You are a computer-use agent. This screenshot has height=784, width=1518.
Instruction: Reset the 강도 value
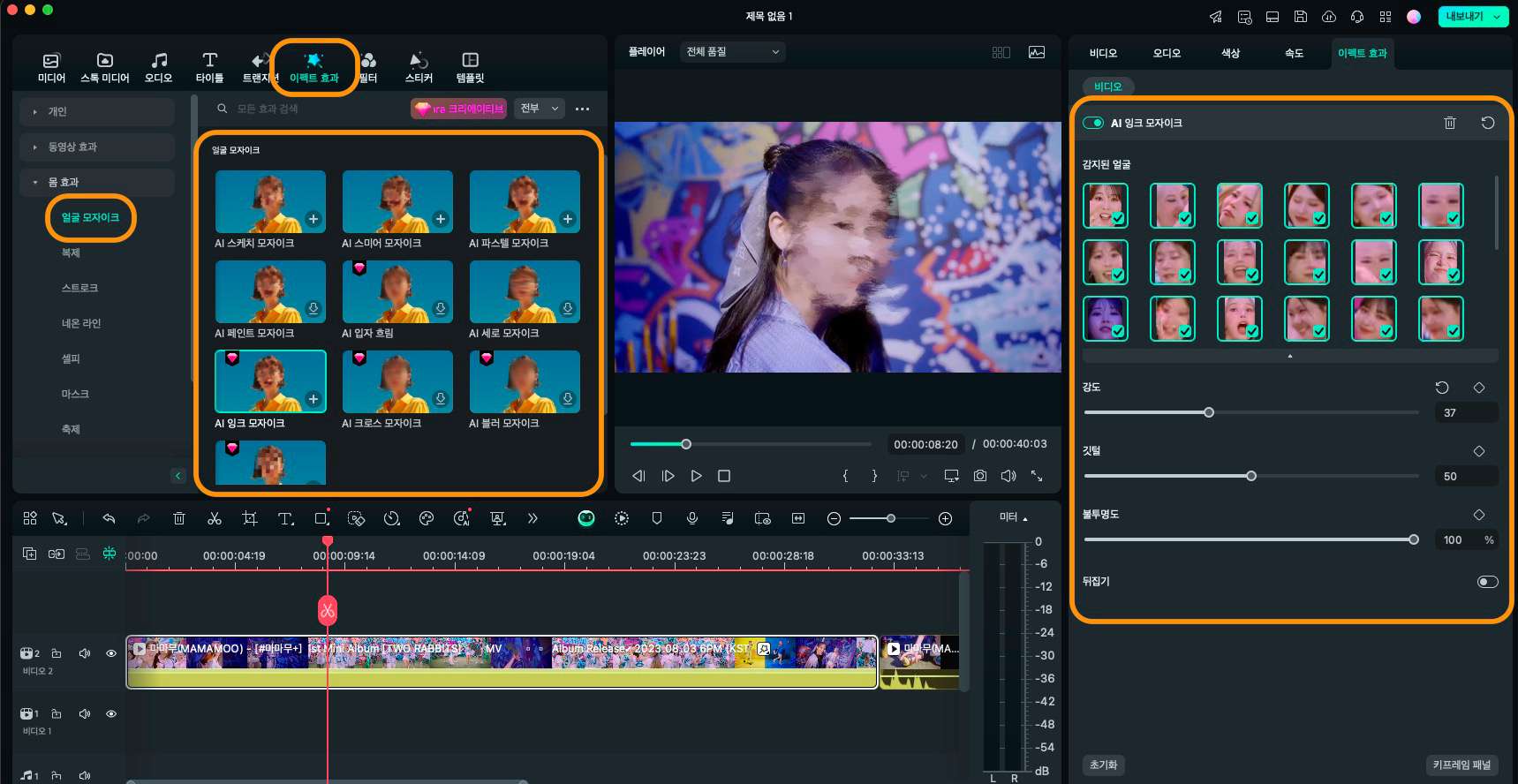[1442, 388]
